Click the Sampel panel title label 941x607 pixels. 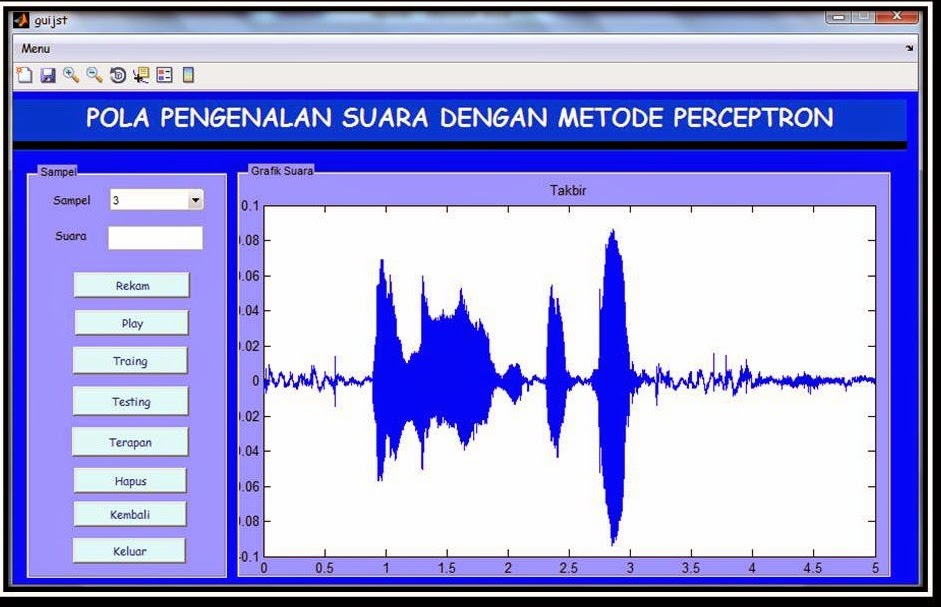pos(58,172)
